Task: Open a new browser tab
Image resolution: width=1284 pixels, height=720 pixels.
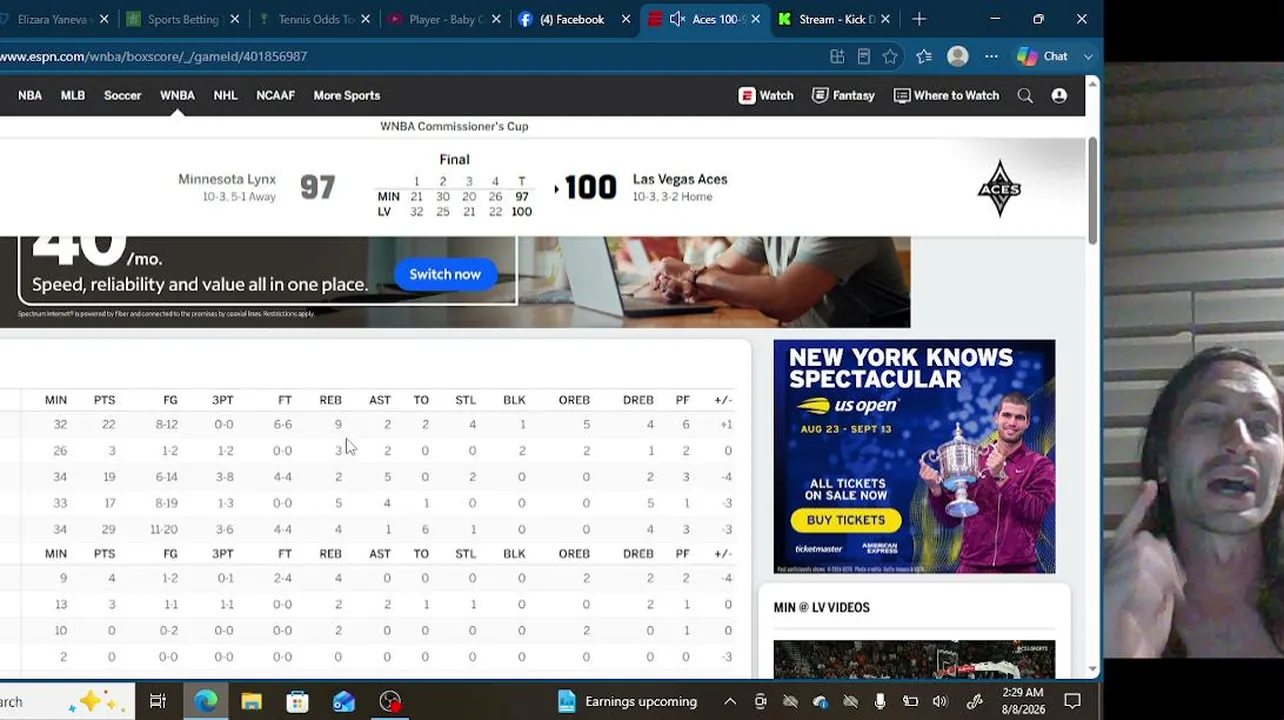Action: click(919, 19)
